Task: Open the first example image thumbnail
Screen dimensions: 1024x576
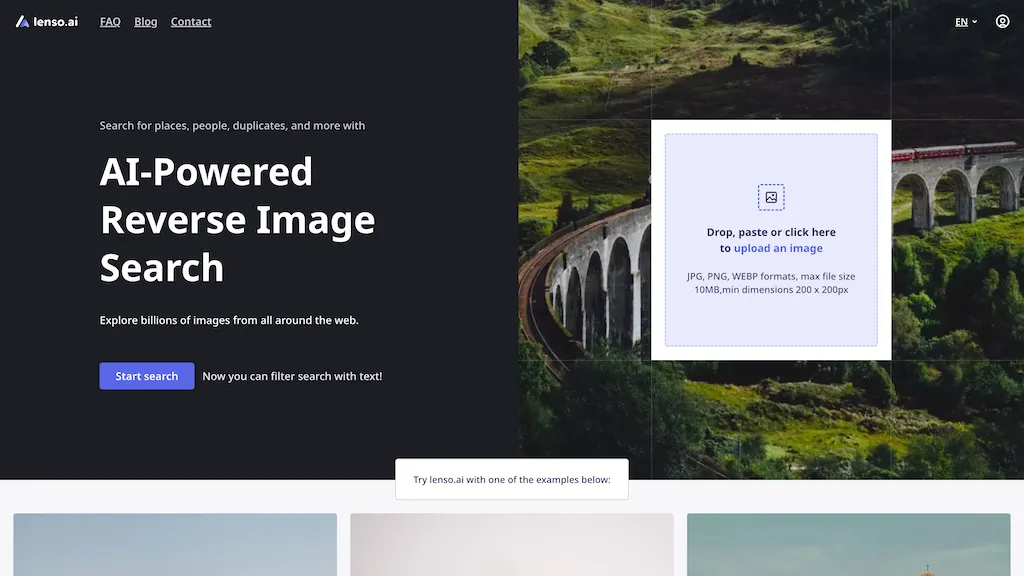Action: tap(175, 545)
